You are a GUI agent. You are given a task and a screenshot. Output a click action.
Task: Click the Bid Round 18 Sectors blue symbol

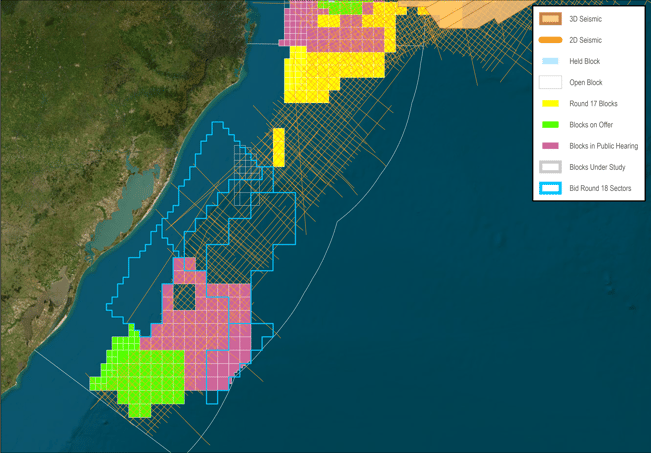(550, 188)
